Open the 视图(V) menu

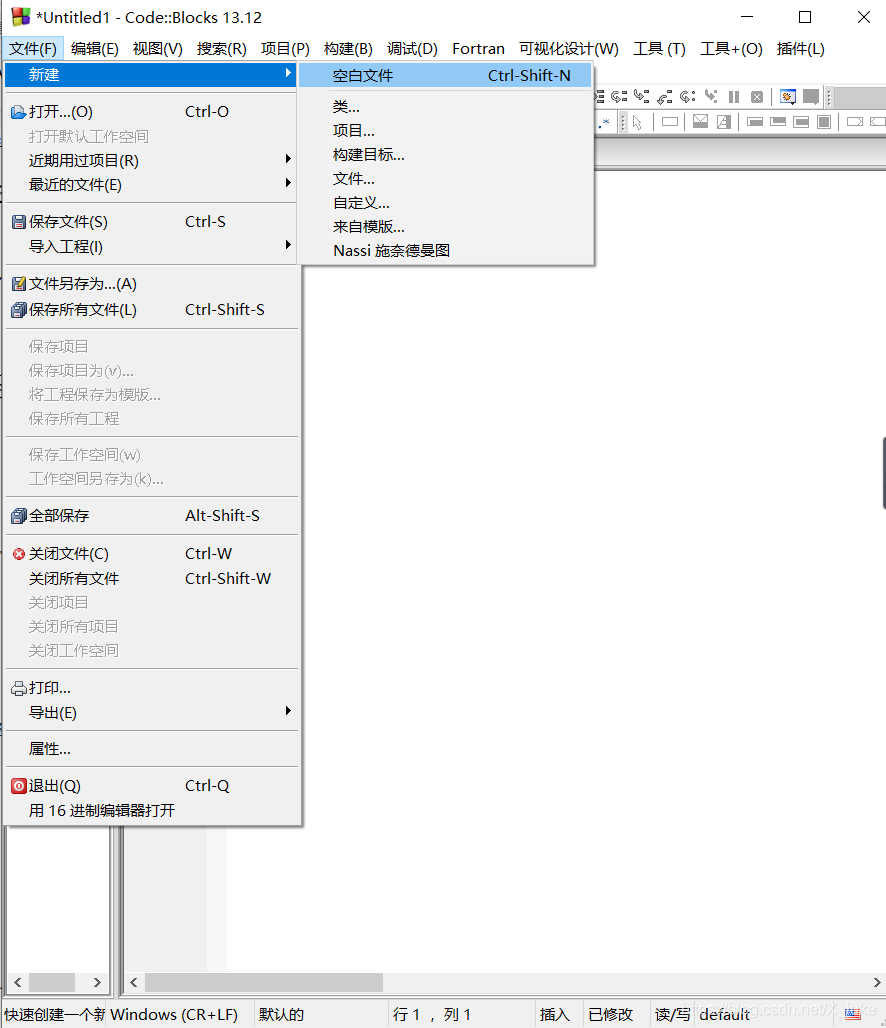click(157, 49)
